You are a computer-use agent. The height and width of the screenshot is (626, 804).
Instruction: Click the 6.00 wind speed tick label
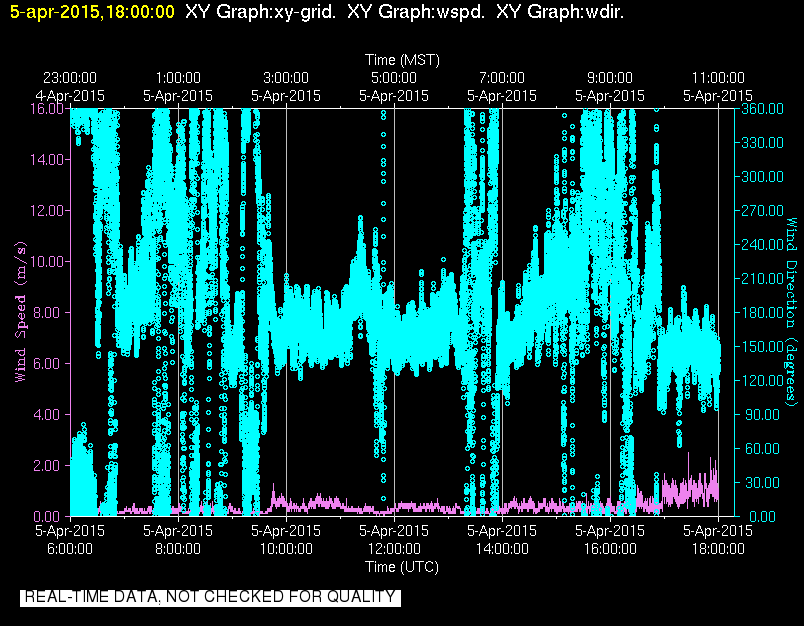point(50,364)
